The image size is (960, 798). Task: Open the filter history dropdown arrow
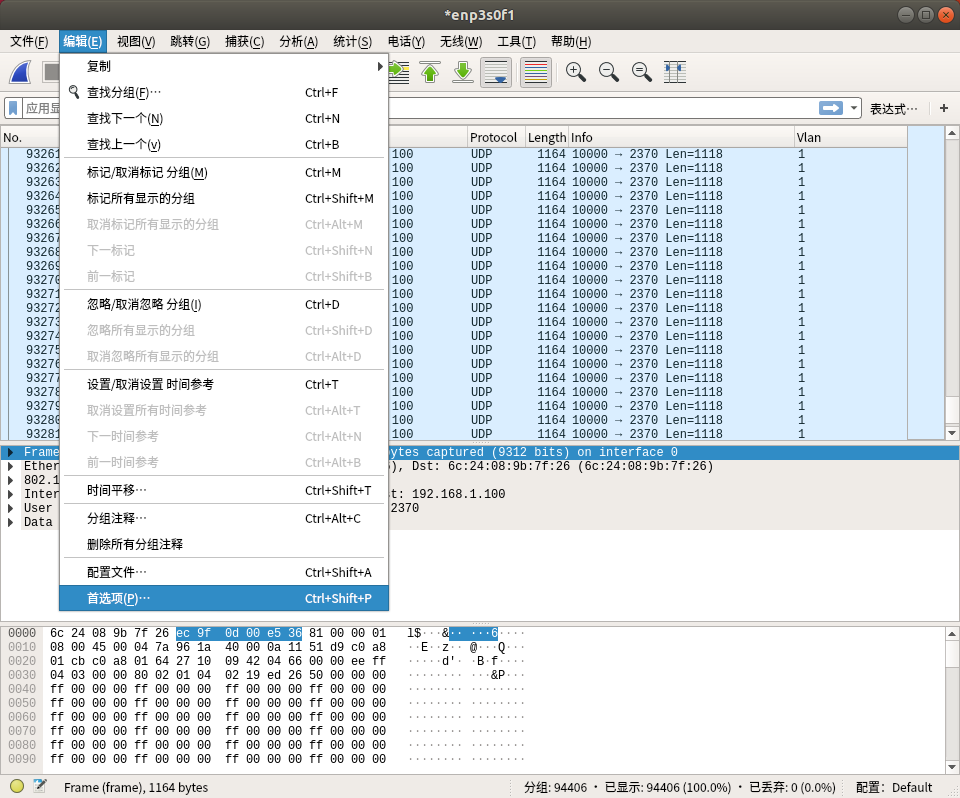(853, 108)
